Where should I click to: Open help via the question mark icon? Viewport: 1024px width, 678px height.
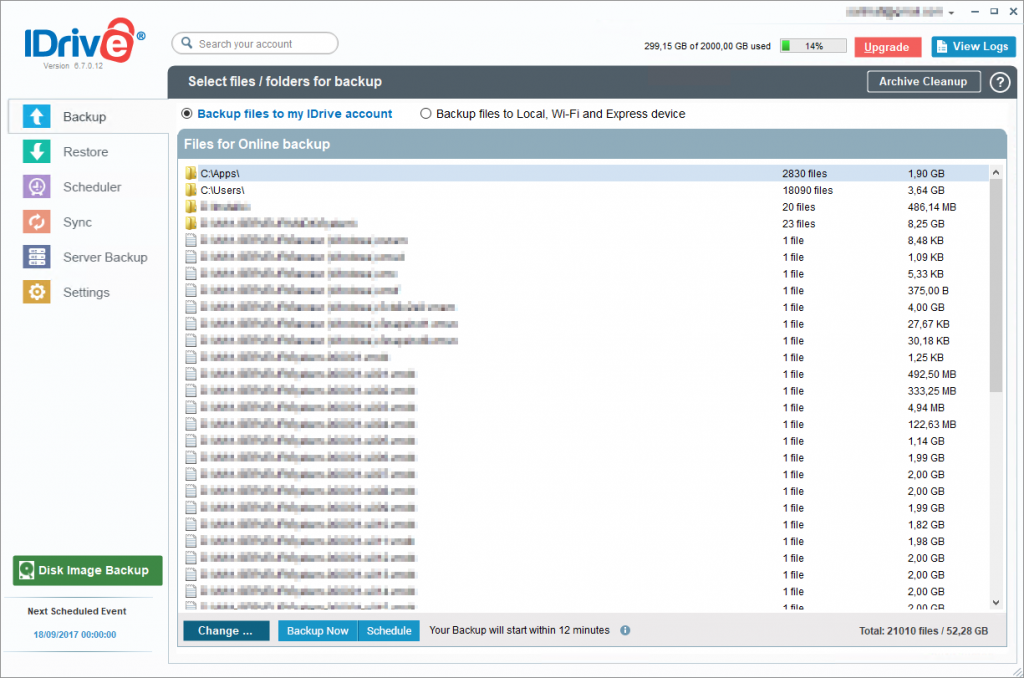pos(999,82)
